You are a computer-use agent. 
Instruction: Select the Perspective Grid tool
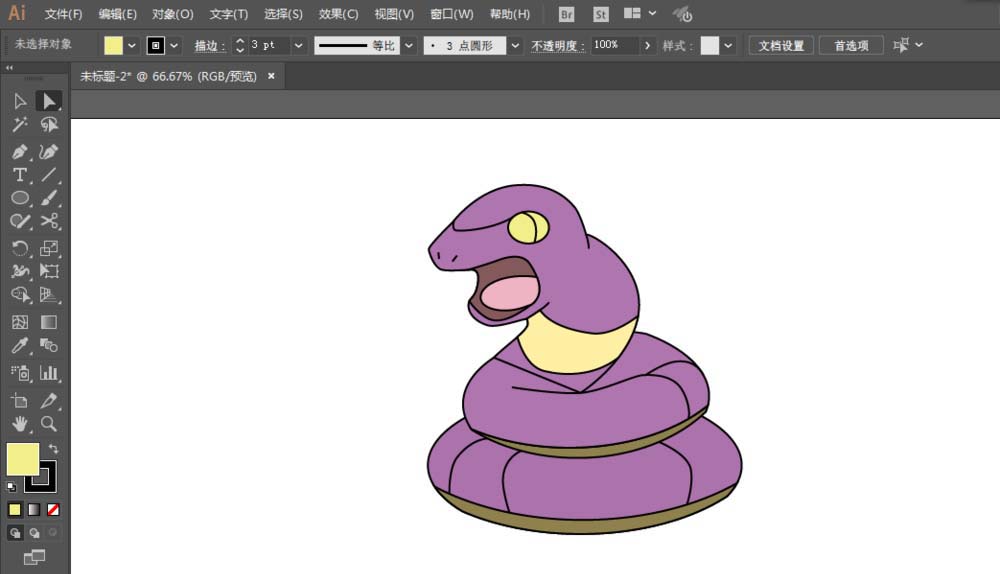(x=48, y=295)
